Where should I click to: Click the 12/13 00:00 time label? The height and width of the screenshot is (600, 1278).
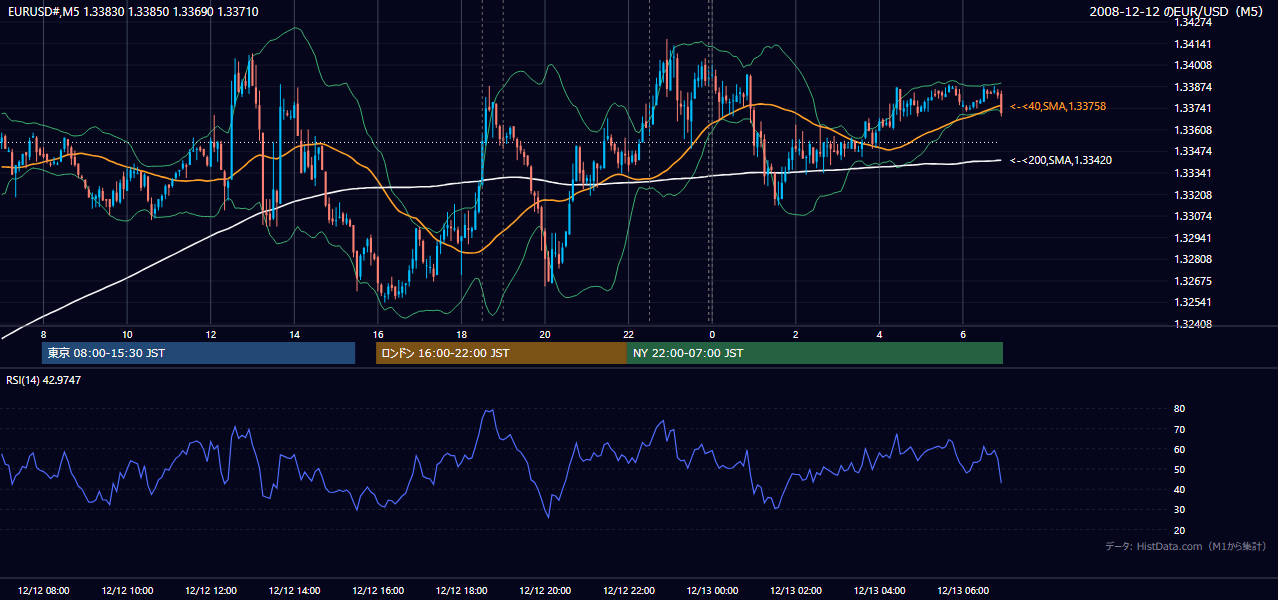click(712, 591)
